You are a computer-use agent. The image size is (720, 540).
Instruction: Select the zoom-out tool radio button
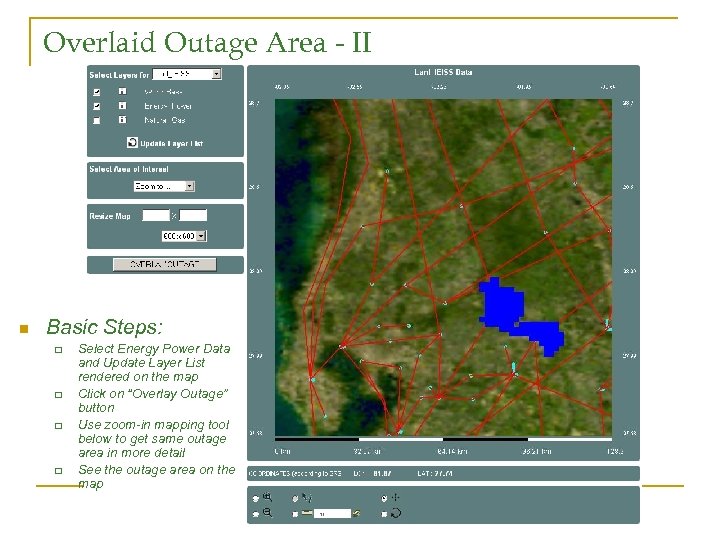pos(256,514)
